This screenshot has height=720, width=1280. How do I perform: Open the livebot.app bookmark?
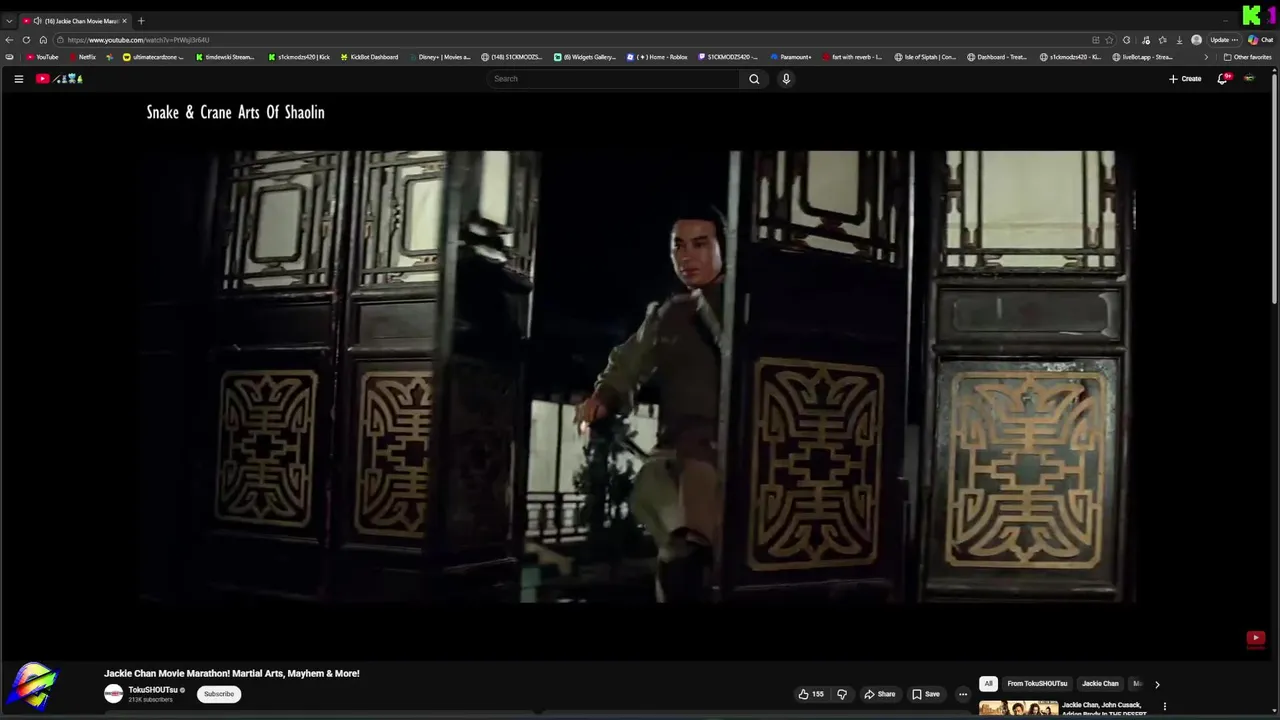pyautogui.click(x=1143, y=57)
